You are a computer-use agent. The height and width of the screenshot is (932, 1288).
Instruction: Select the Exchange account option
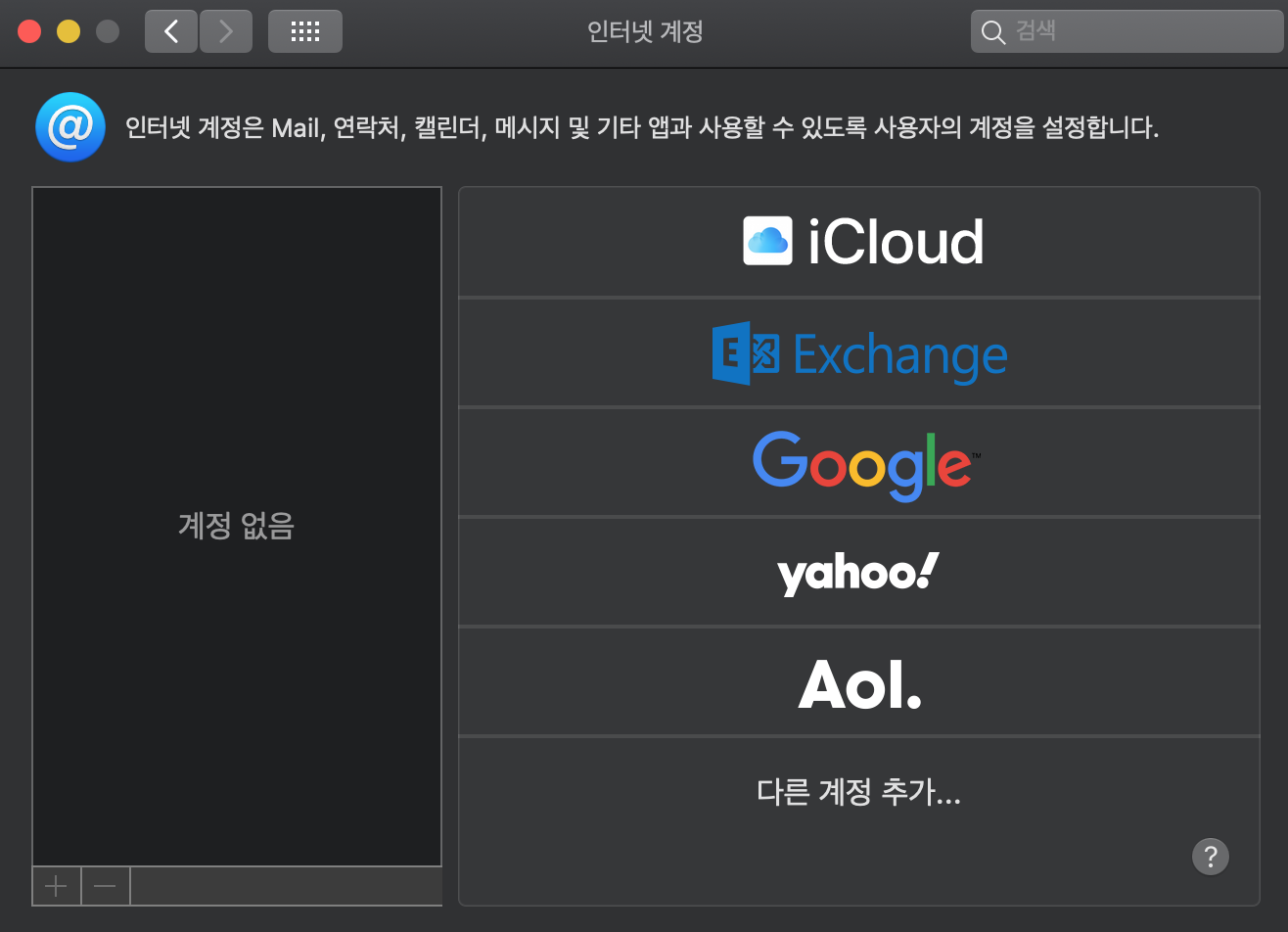point(859,353)
